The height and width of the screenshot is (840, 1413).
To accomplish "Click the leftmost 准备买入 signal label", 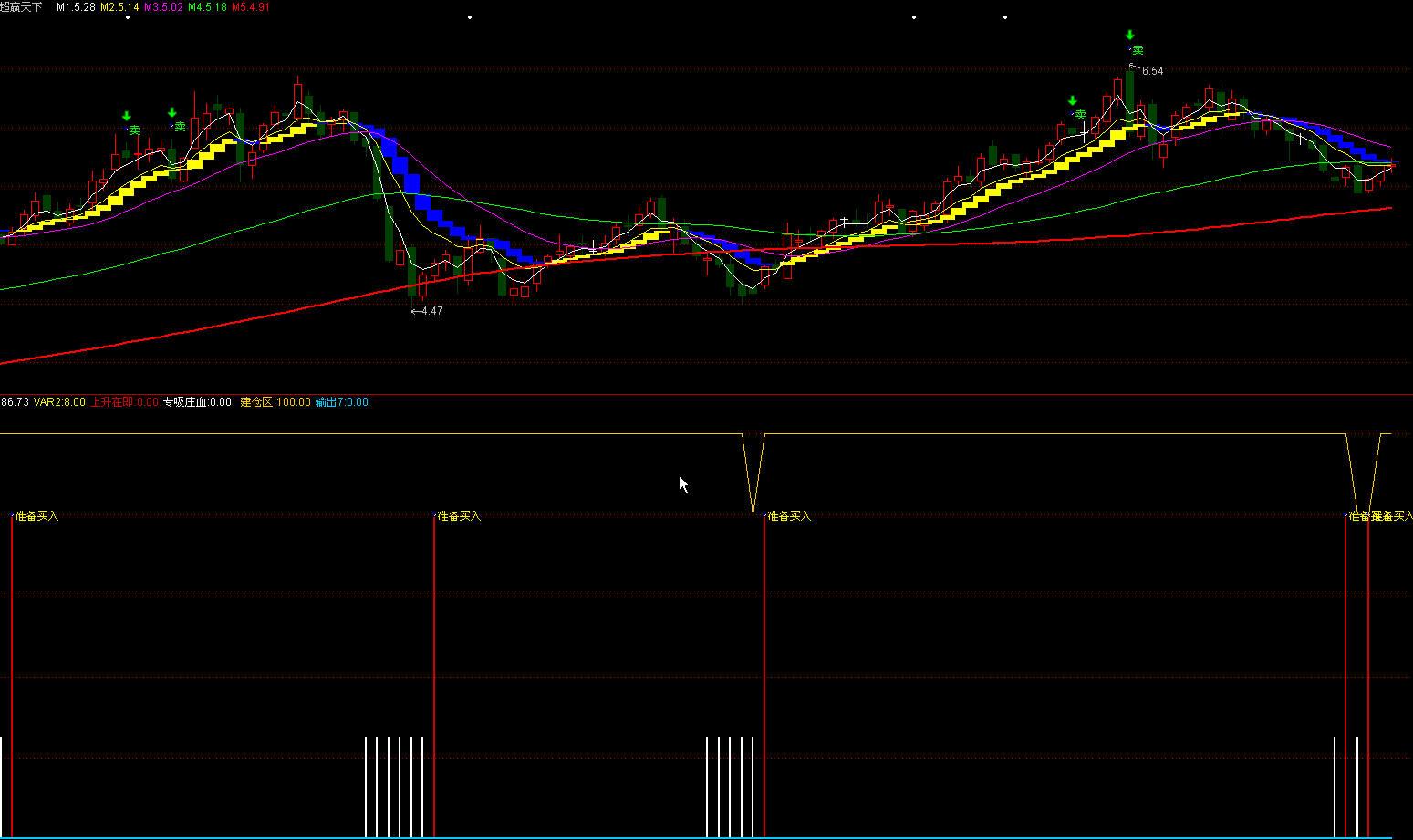I will pyautogui.click(x=36, y=516).
